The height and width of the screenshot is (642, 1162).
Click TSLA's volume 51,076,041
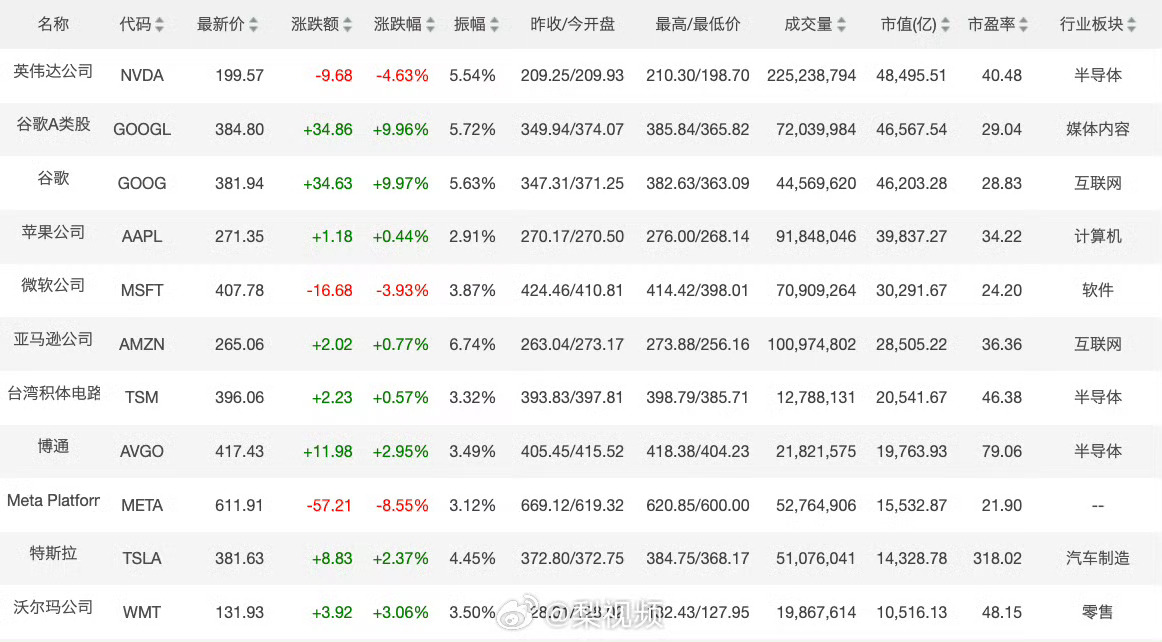point(816,559)
